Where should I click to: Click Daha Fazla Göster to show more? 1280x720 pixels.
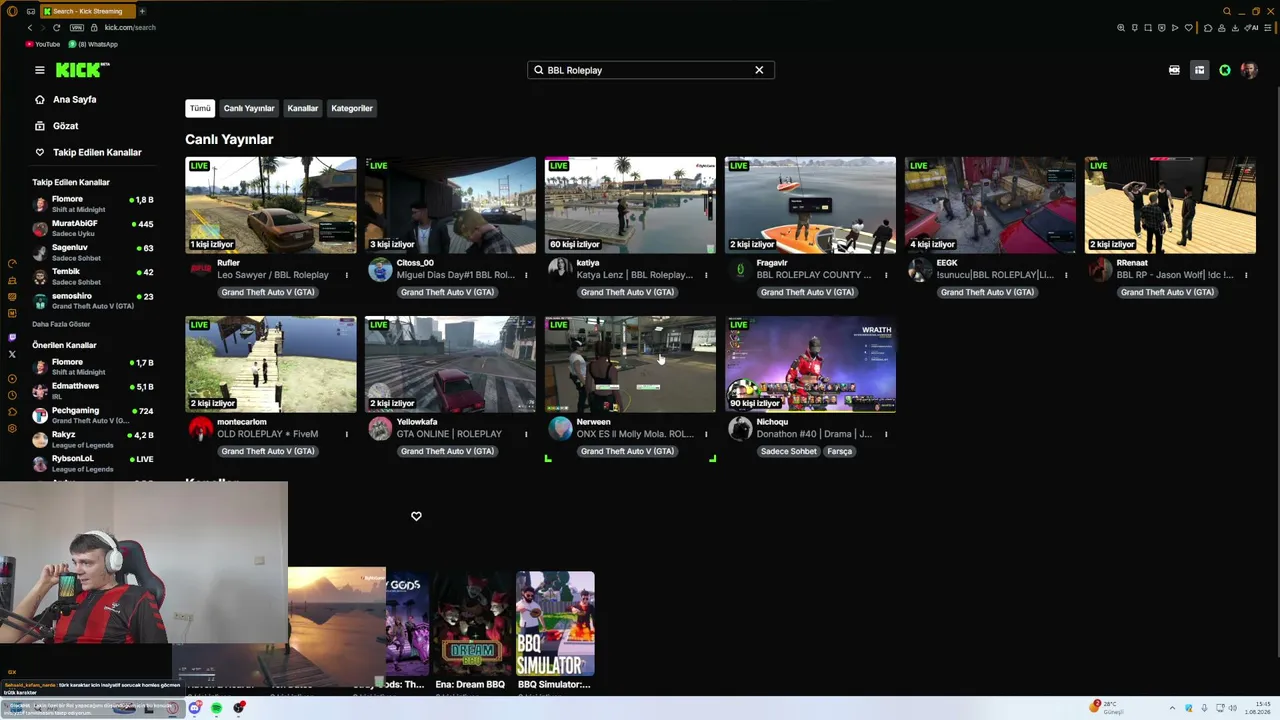coord(61,324)
